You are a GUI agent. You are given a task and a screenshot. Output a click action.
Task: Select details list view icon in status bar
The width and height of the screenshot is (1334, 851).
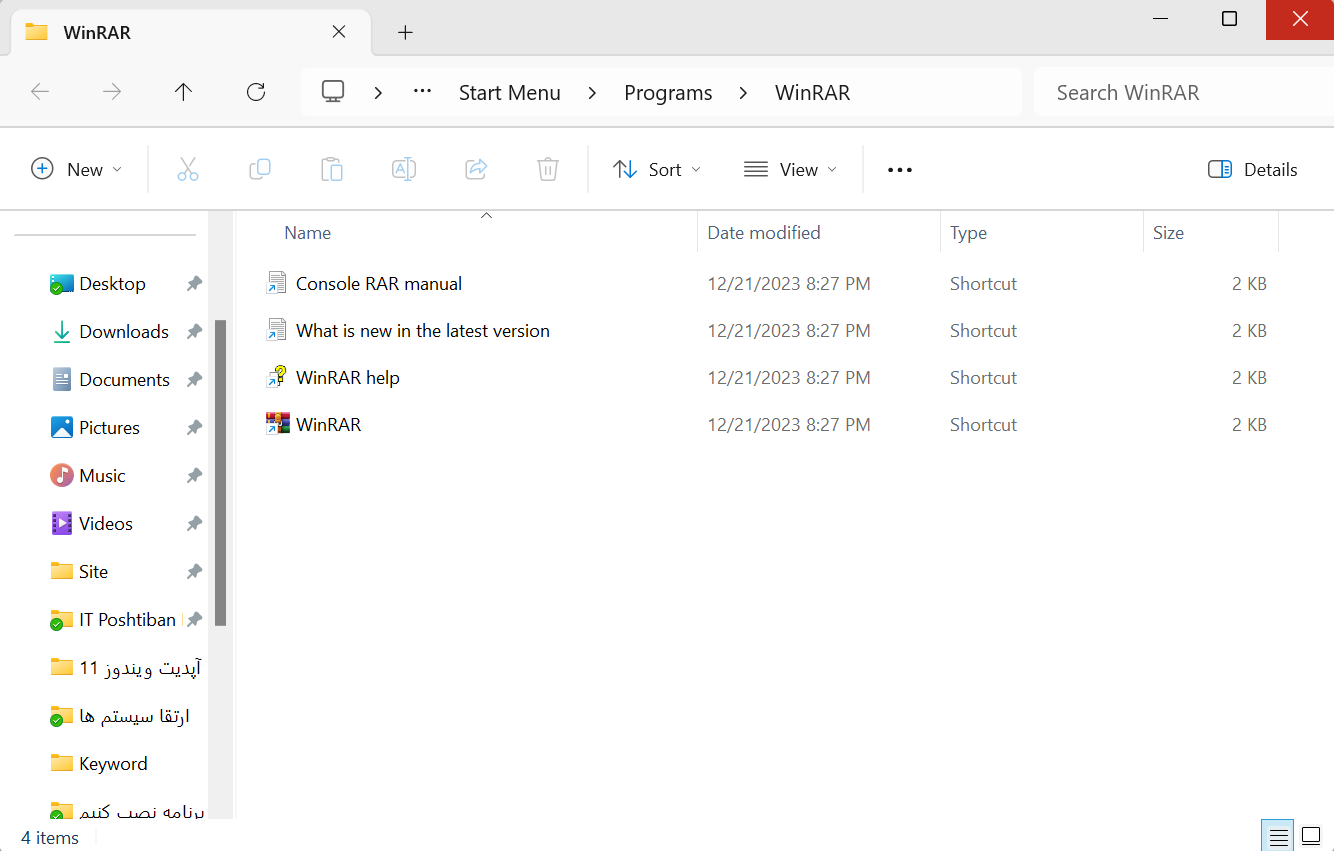(1277, 837)
